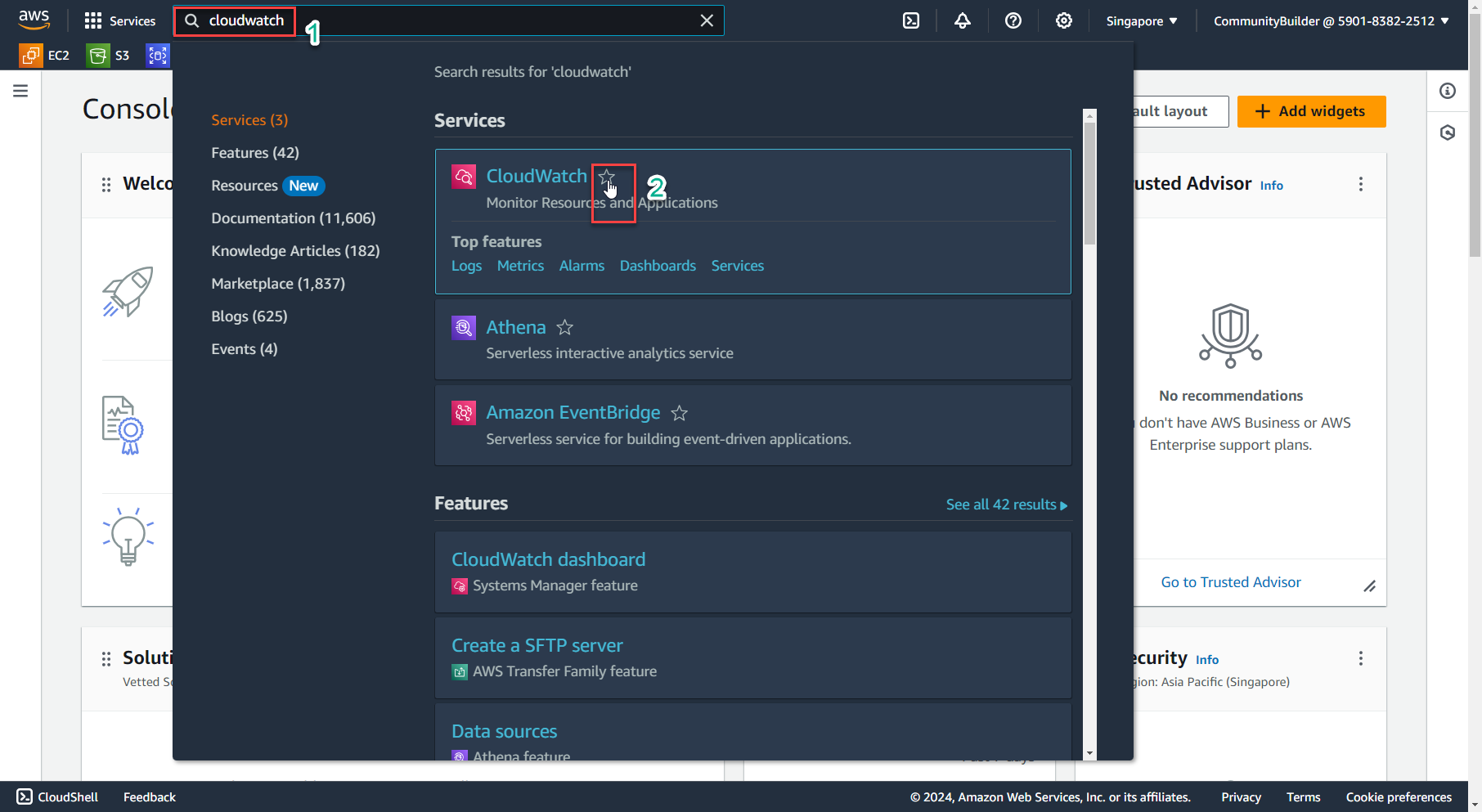Open the hamburger navigation menu
Image resolution: width=1482 pixels, height=812 pixels.
click(20, 91)
